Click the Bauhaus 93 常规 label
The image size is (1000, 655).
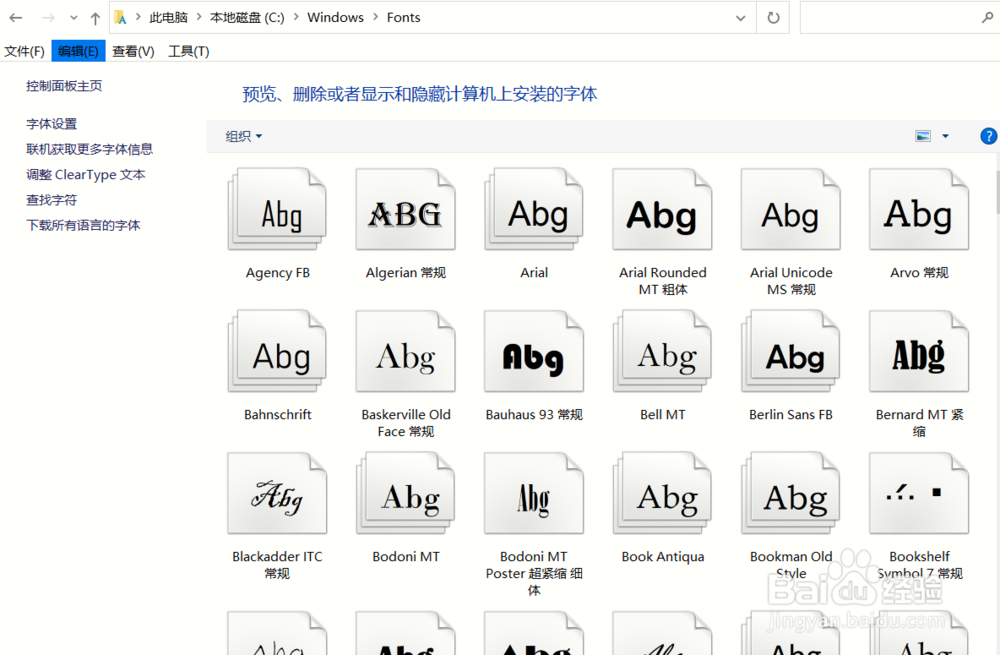click(534, 415)
